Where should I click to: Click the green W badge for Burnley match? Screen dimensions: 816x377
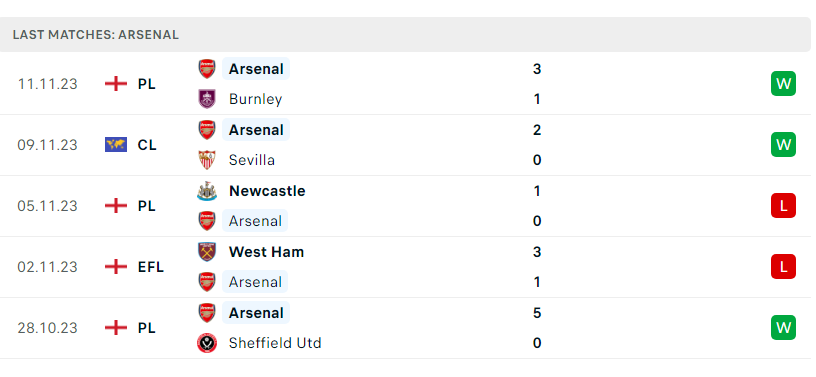(783, 84)
